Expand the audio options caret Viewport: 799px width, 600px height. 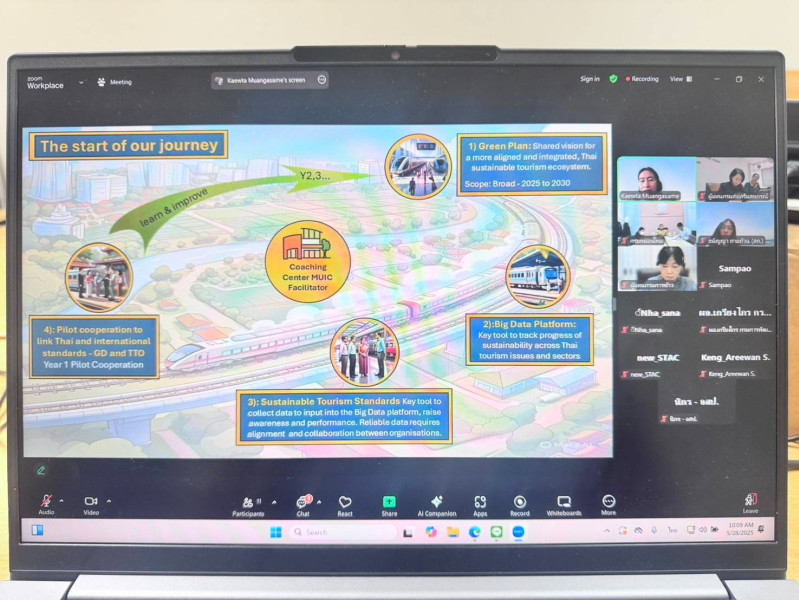62,500
